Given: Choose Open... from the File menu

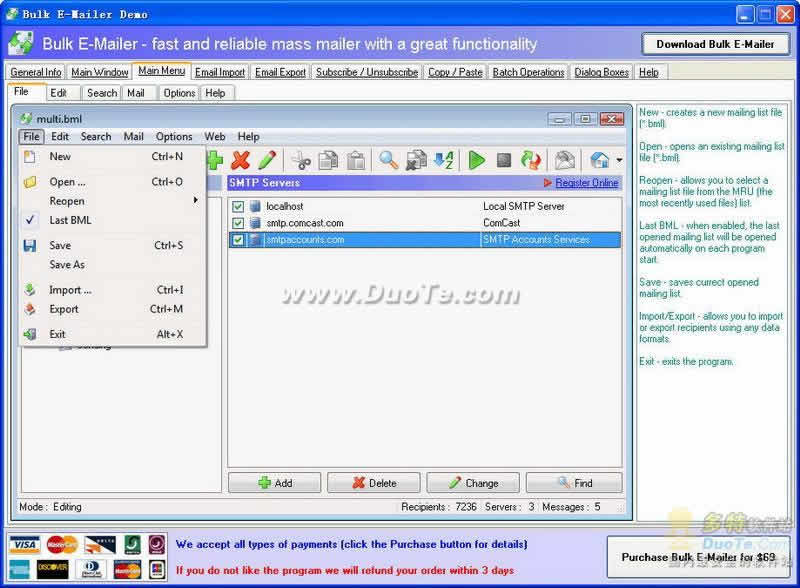Looking at the screenshot, I should click(x=112, y=182).
